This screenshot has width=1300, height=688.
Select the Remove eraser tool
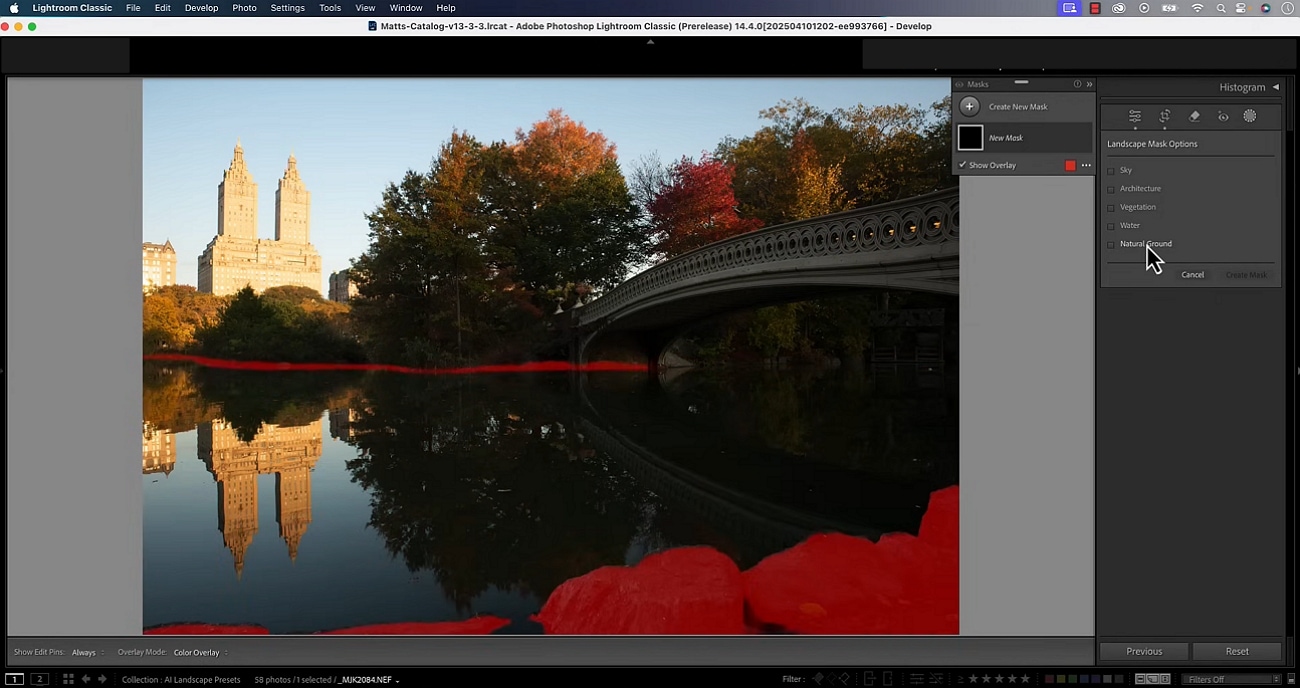coord(1194,116)
